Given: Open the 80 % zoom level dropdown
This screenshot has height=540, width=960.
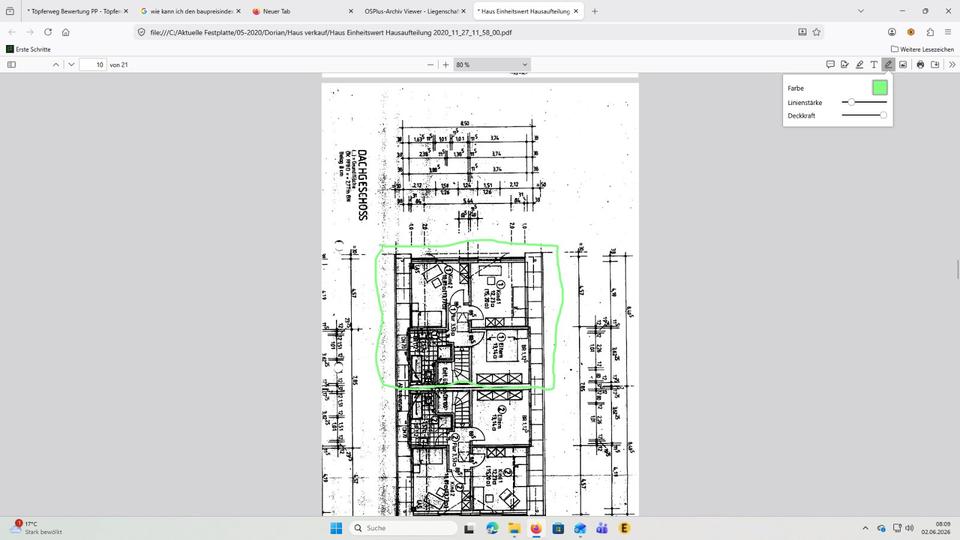Looking at the screenshot, I should click(492, 64).
